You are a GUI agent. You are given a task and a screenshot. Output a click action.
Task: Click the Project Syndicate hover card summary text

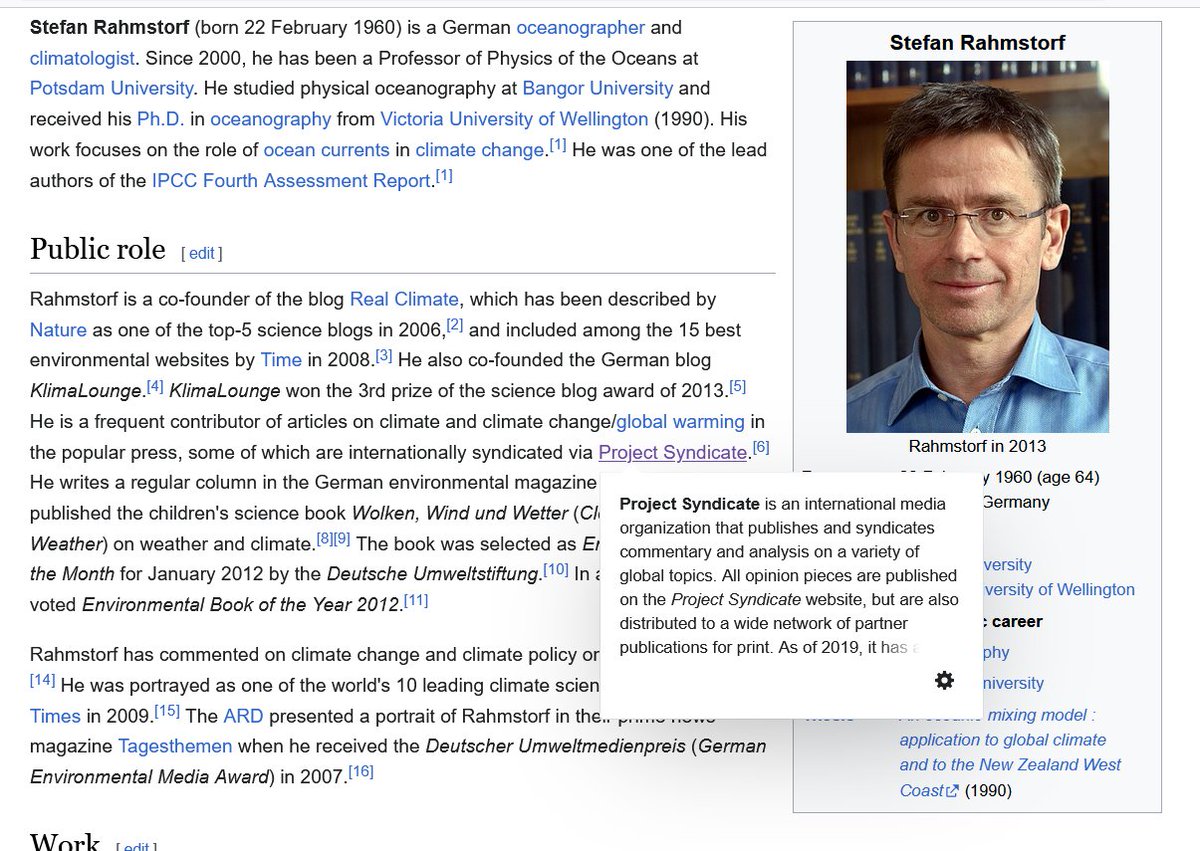(789, 575)
